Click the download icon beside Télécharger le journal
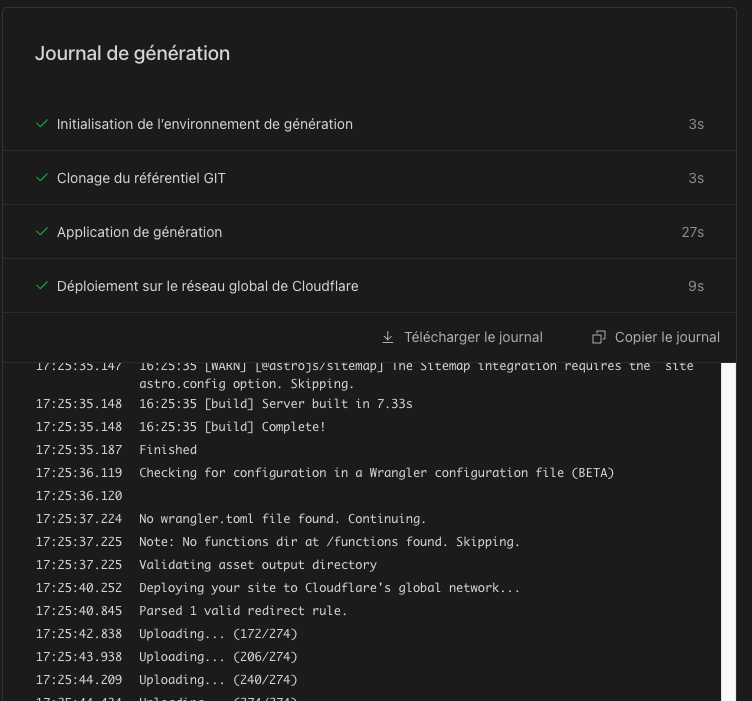Screen dimensions: 752x701 pos(388,337)
